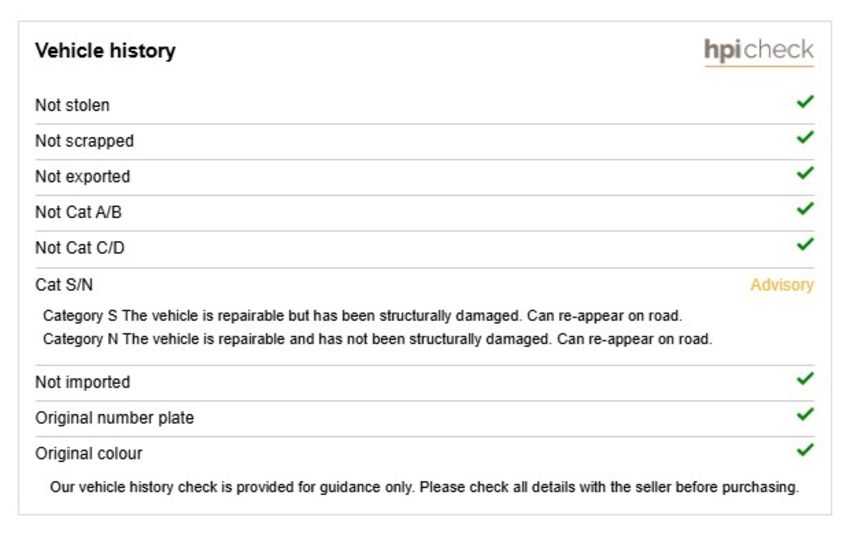Image resolution: width=850 pixels, height=536 pixels.
Task: Click the green checkmark beside Not imported
Action: (805, 378)
